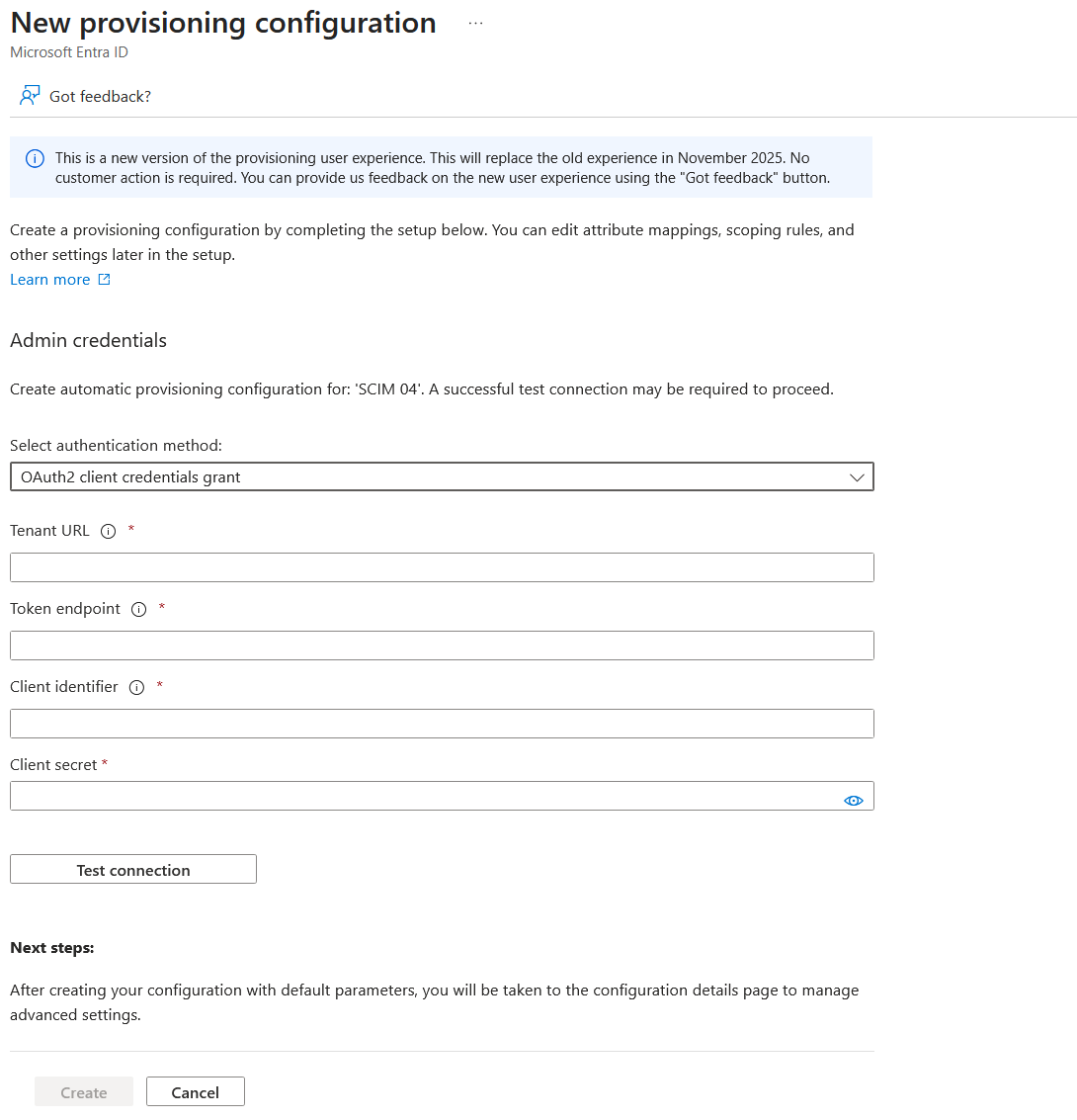Click the Got feedback person icon
This screenshot has width=1077, height=1120.
click(x=30, y=96)
